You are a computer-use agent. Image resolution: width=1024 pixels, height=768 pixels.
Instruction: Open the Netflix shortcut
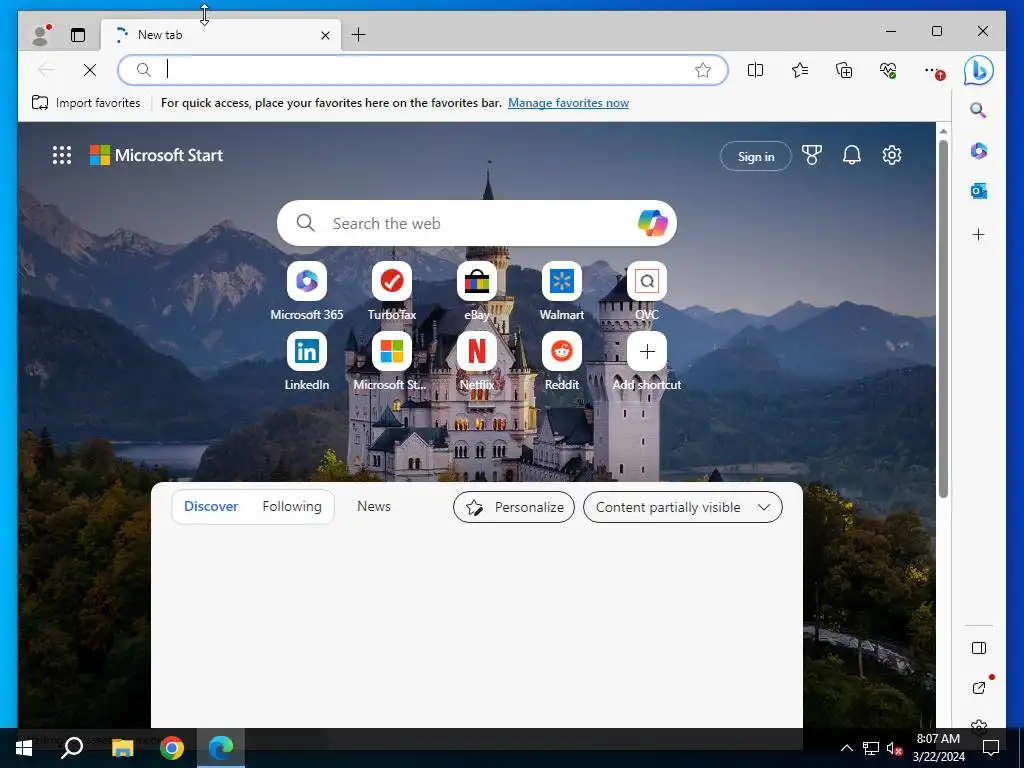477,361
